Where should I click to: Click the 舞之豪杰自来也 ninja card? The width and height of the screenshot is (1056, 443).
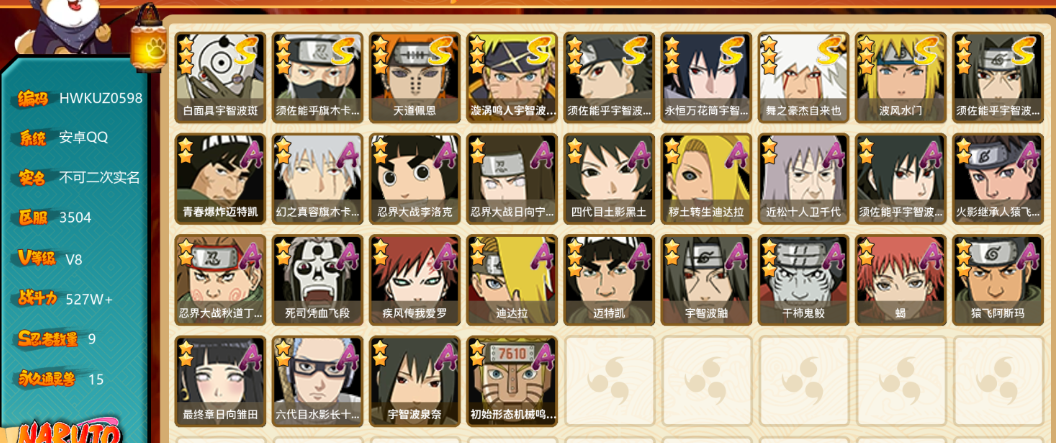(803, 78)
